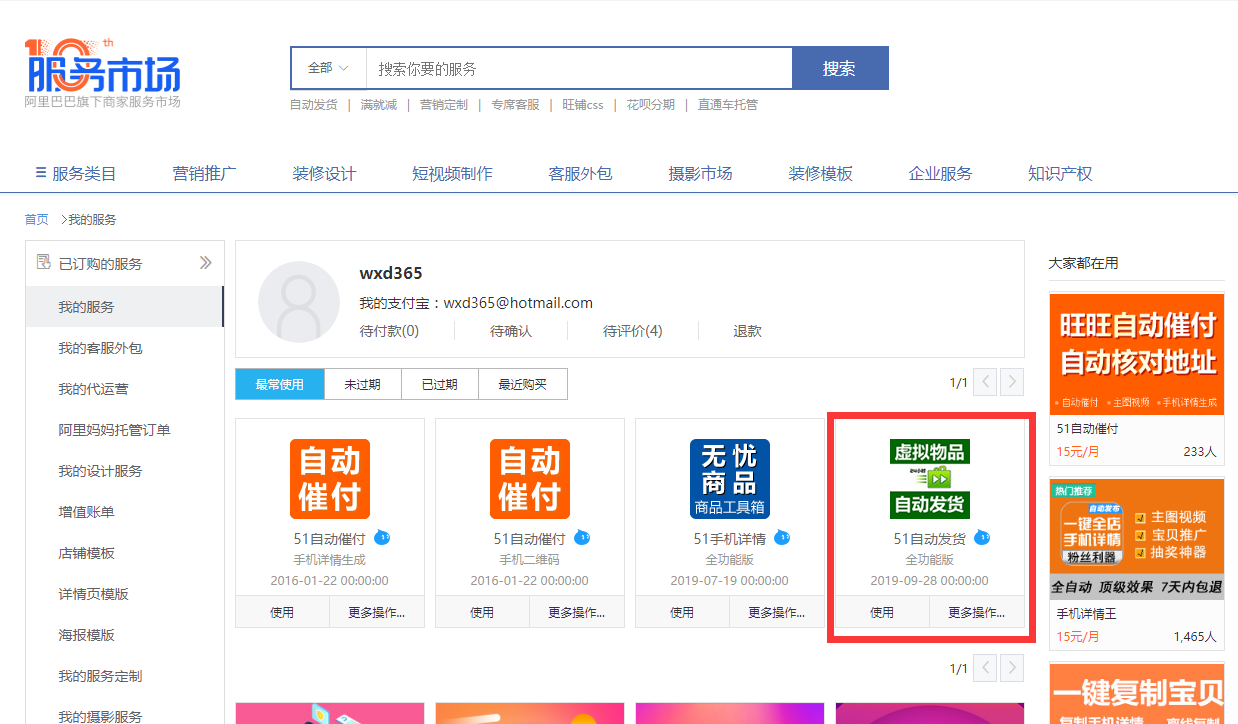The width and height of the screenshot is (1238, 724).
Task: Open 待评价(4) orders
Action: (x=633, y=331)
